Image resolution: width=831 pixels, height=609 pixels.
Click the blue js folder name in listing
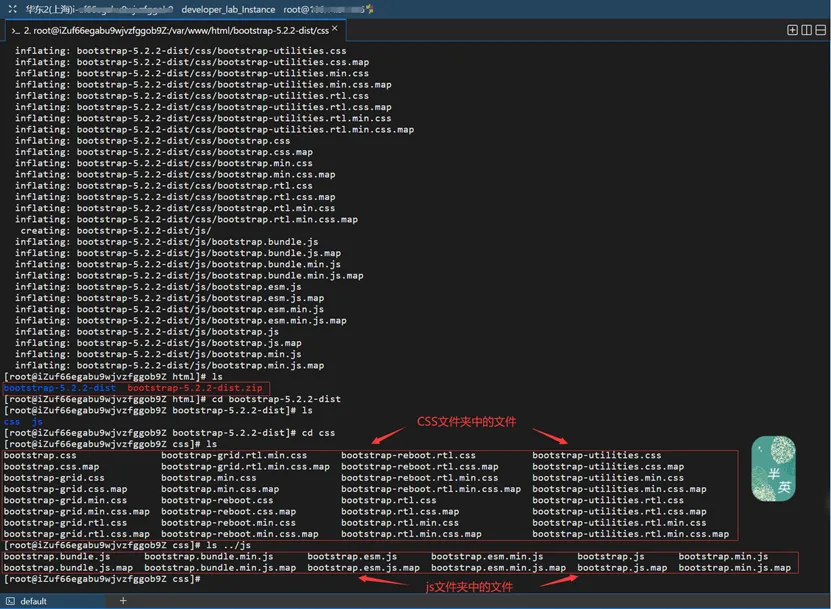point(37,422)
